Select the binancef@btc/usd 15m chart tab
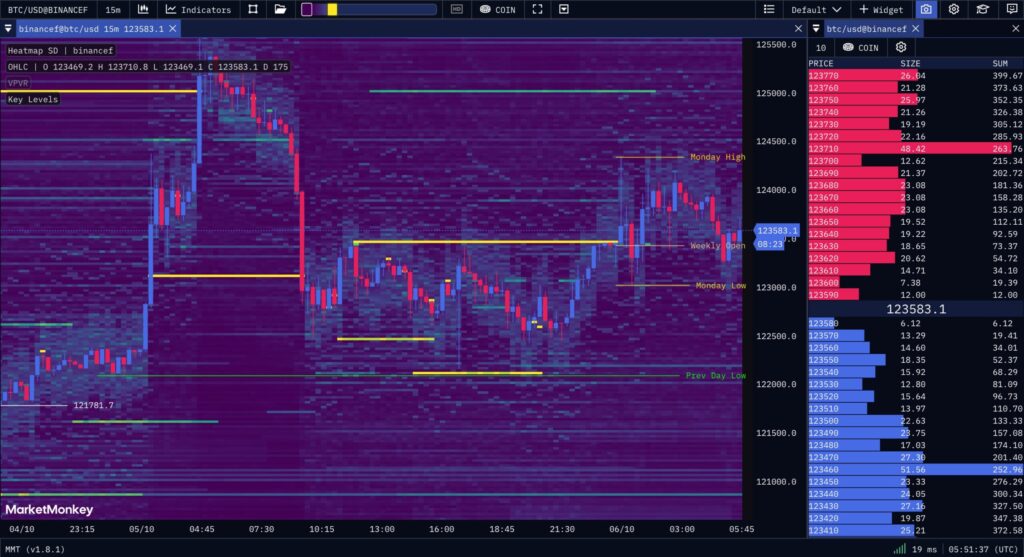The image size is (1024, 557). click(91, 29)
